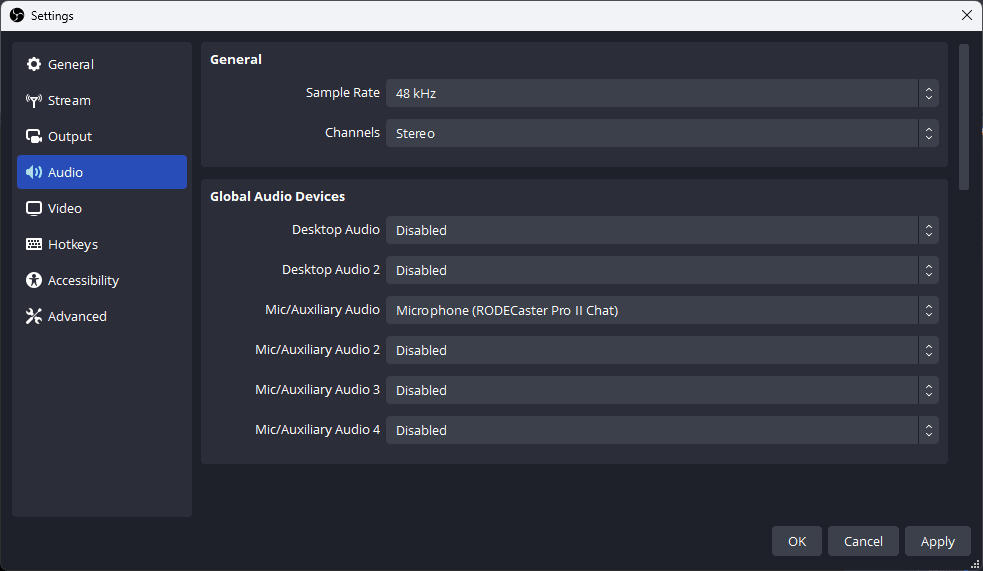Click the vertical scrollbar in settings panel

964,116
